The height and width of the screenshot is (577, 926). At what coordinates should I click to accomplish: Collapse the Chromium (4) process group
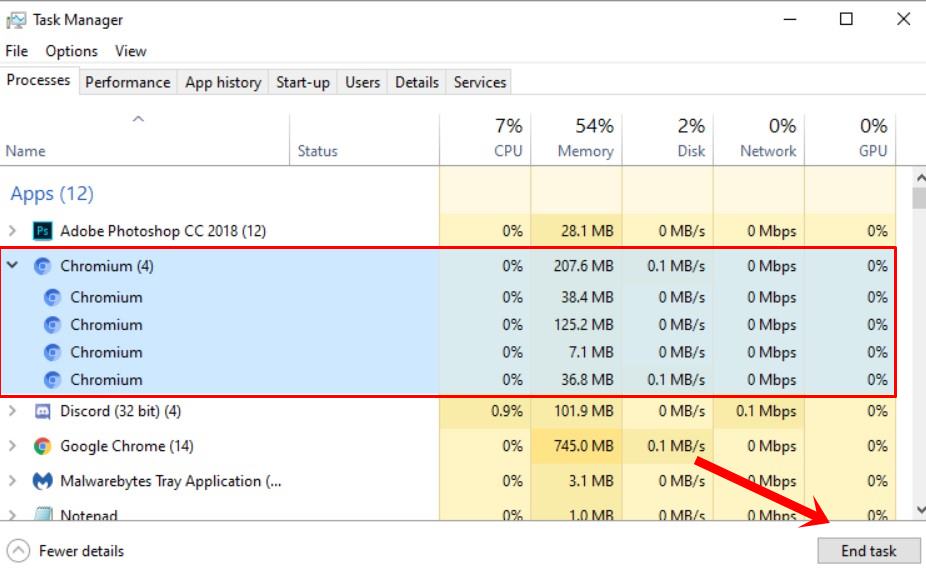coord(12,266)
